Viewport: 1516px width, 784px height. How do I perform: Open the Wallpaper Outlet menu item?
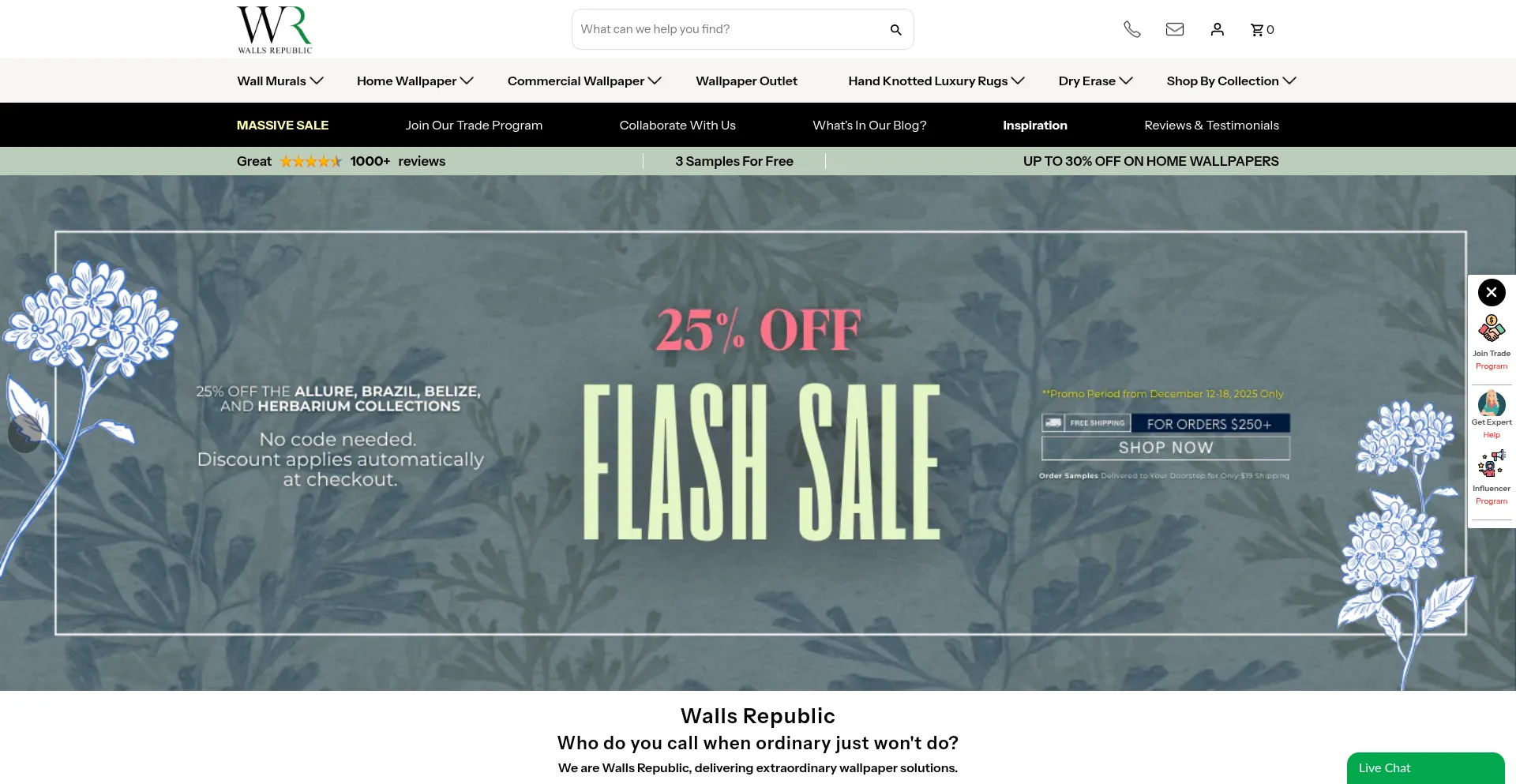tap(746, 81)
